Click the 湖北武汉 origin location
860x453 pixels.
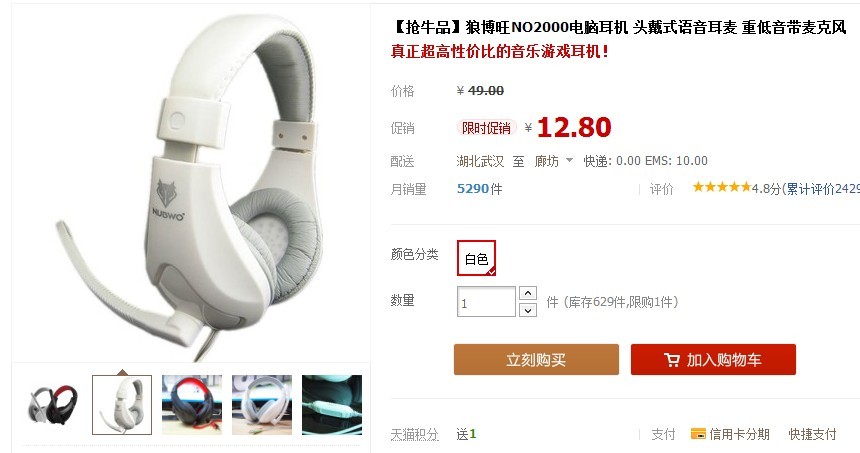tap(480, 161)
